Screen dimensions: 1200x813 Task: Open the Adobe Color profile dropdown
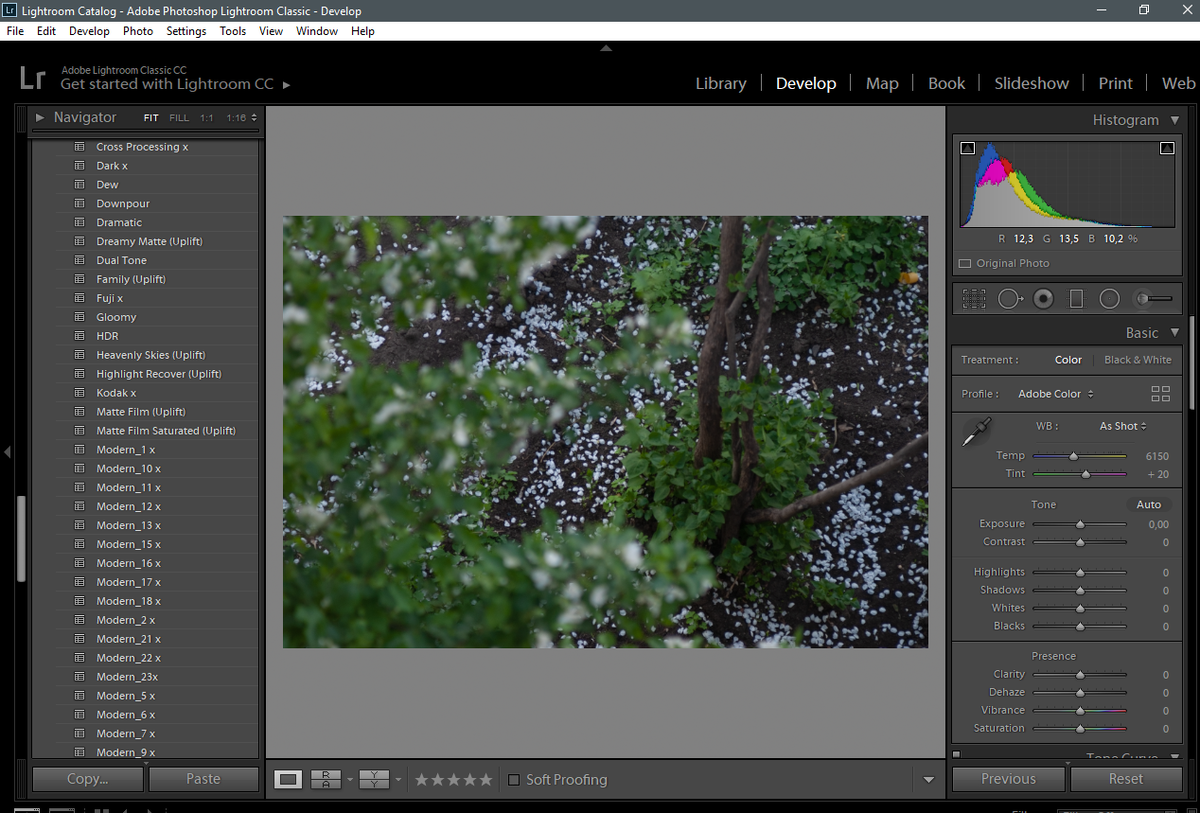[1056, 394]
